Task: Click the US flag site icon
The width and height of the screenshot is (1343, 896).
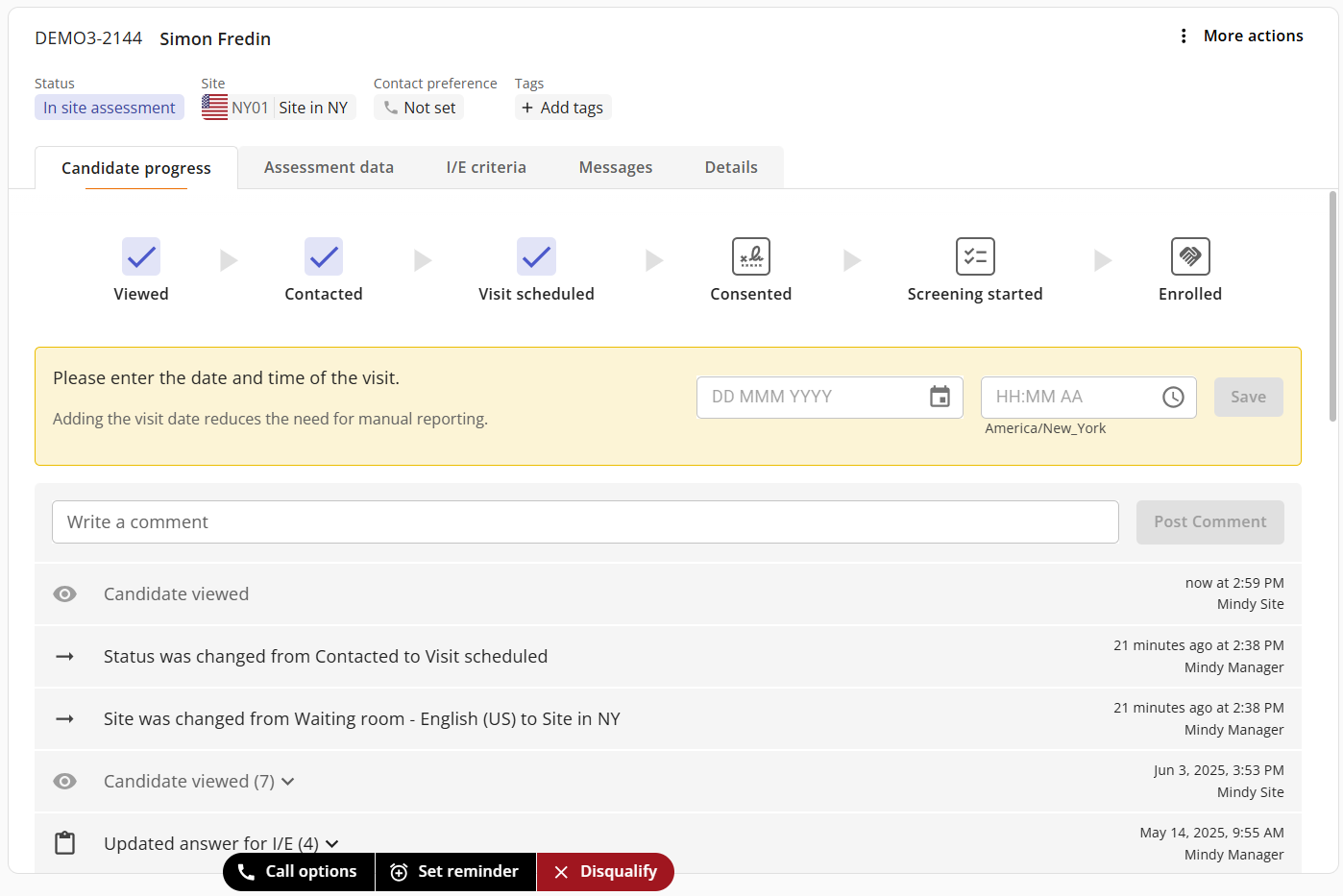Action: [x=215, y=108]
